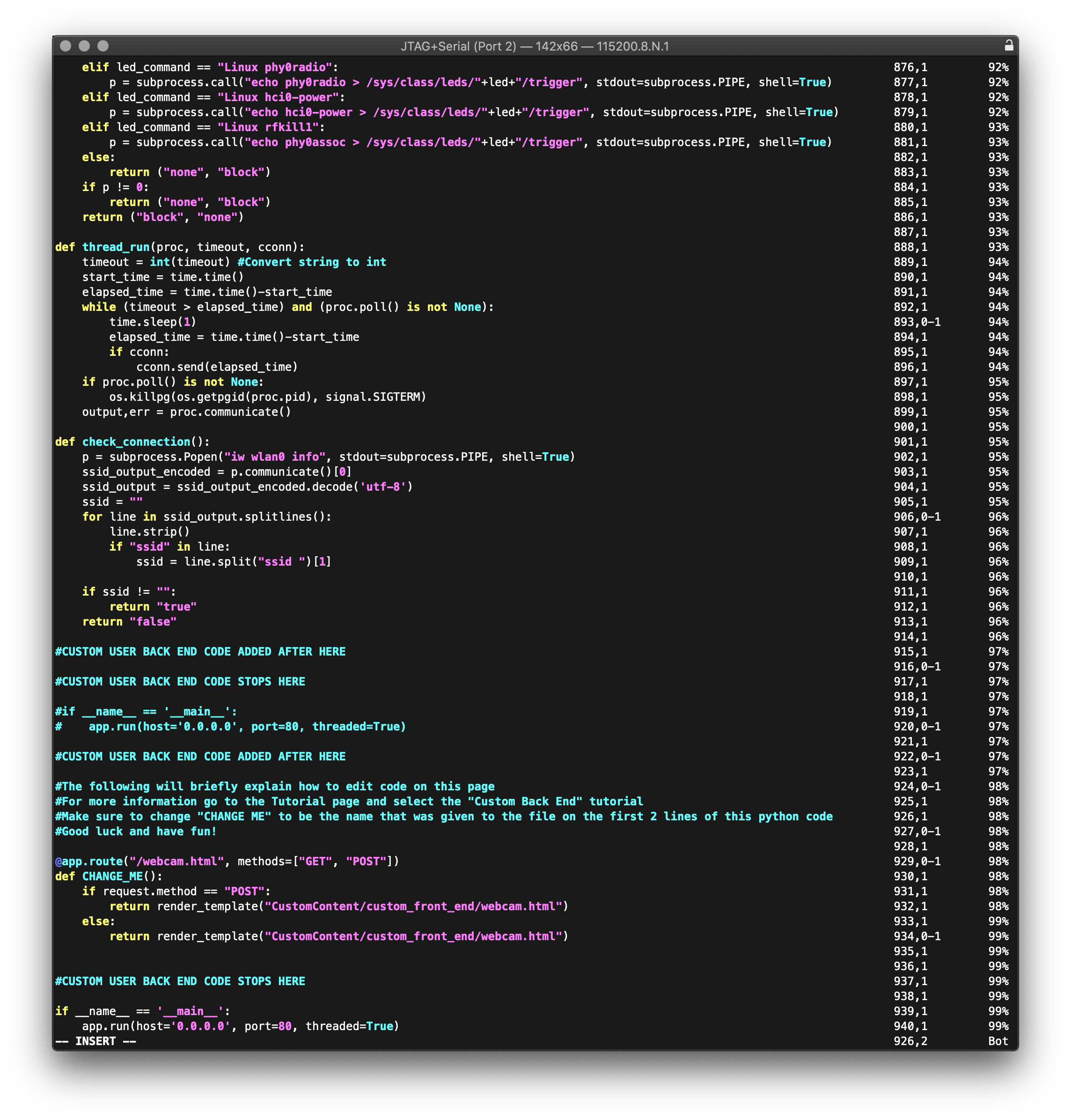Click the "Bot" scroll indicator
The width and height of the screenshot is (1071, 1120).
point(998,1041)
